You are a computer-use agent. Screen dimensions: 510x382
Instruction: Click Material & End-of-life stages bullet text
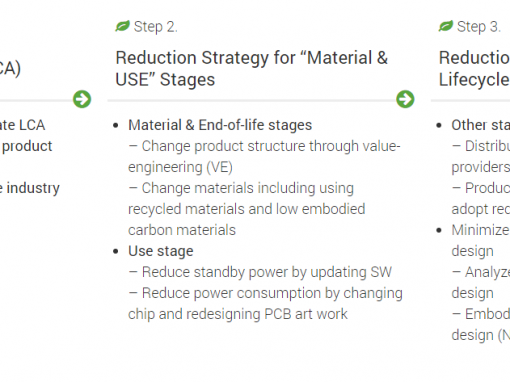click(220, 125)
